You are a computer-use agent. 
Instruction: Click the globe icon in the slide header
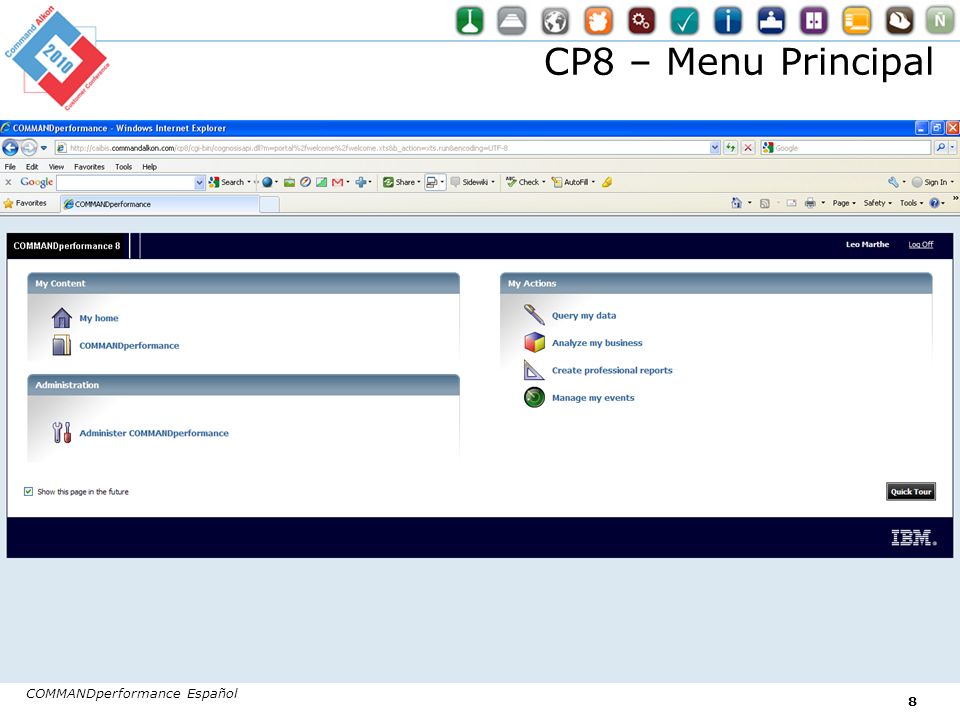point(555,20)
